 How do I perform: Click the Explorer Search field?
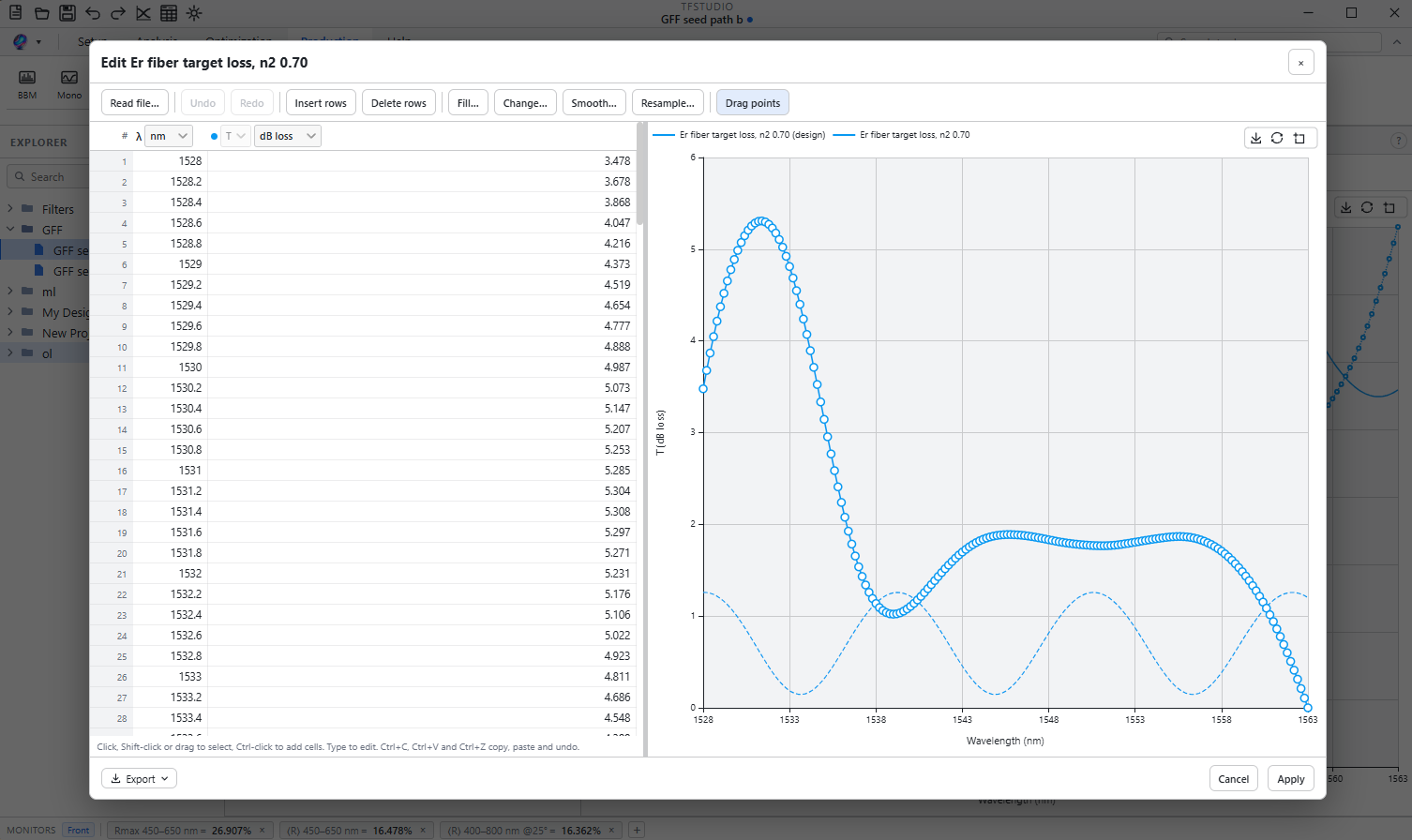49,176
